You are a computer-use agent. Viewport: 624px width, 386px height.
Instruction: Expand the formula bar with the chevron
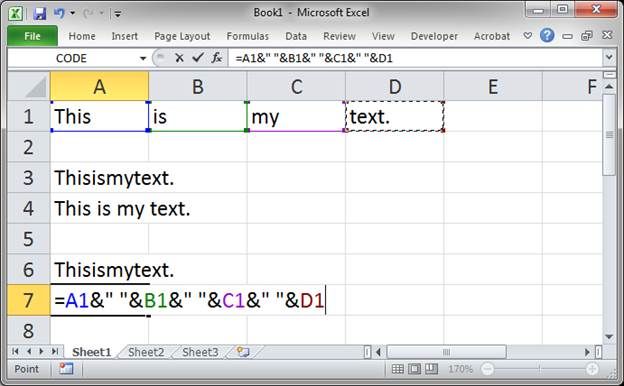click(609, 58)
